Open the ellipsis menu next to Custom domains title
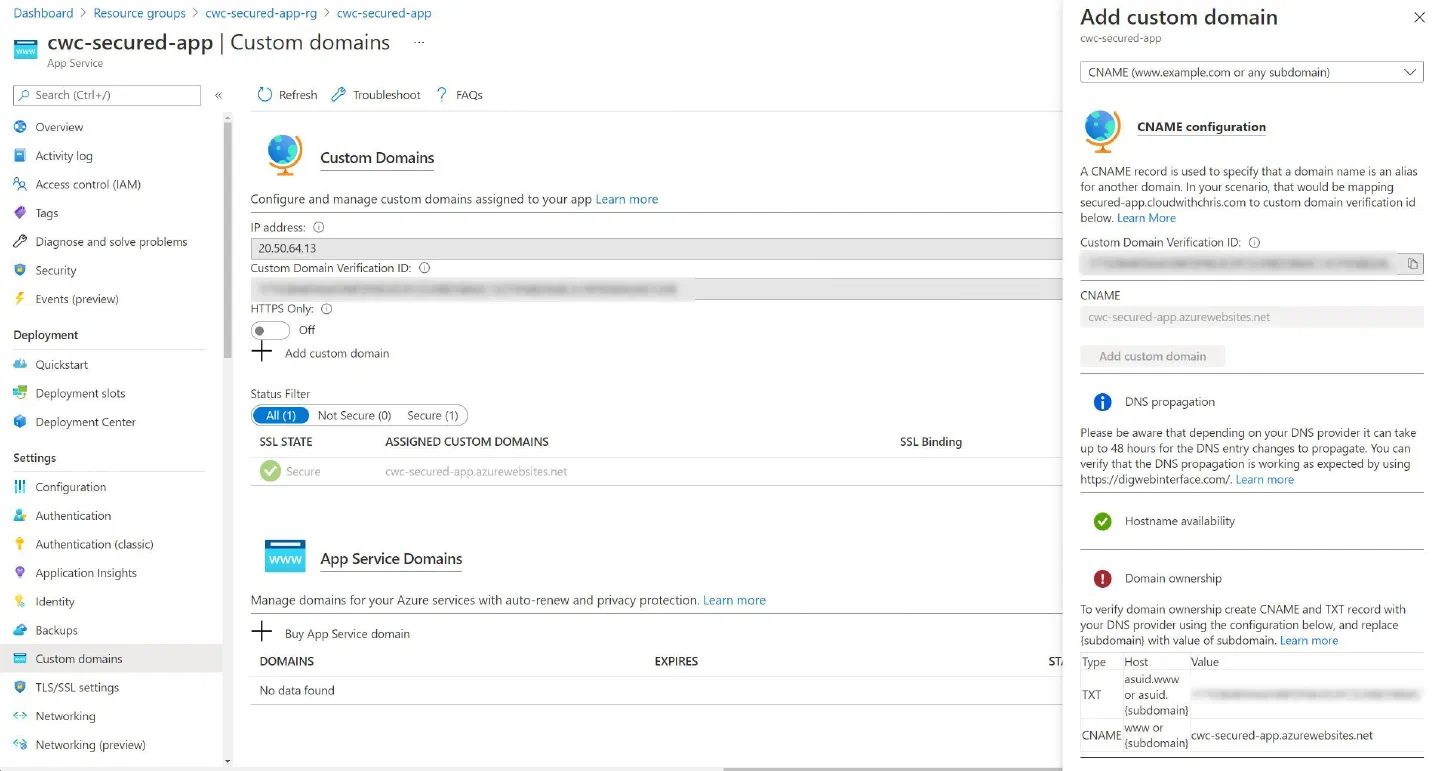This screenshot has height=771, width=1440. pyautogui.click(x=419, y=43)
